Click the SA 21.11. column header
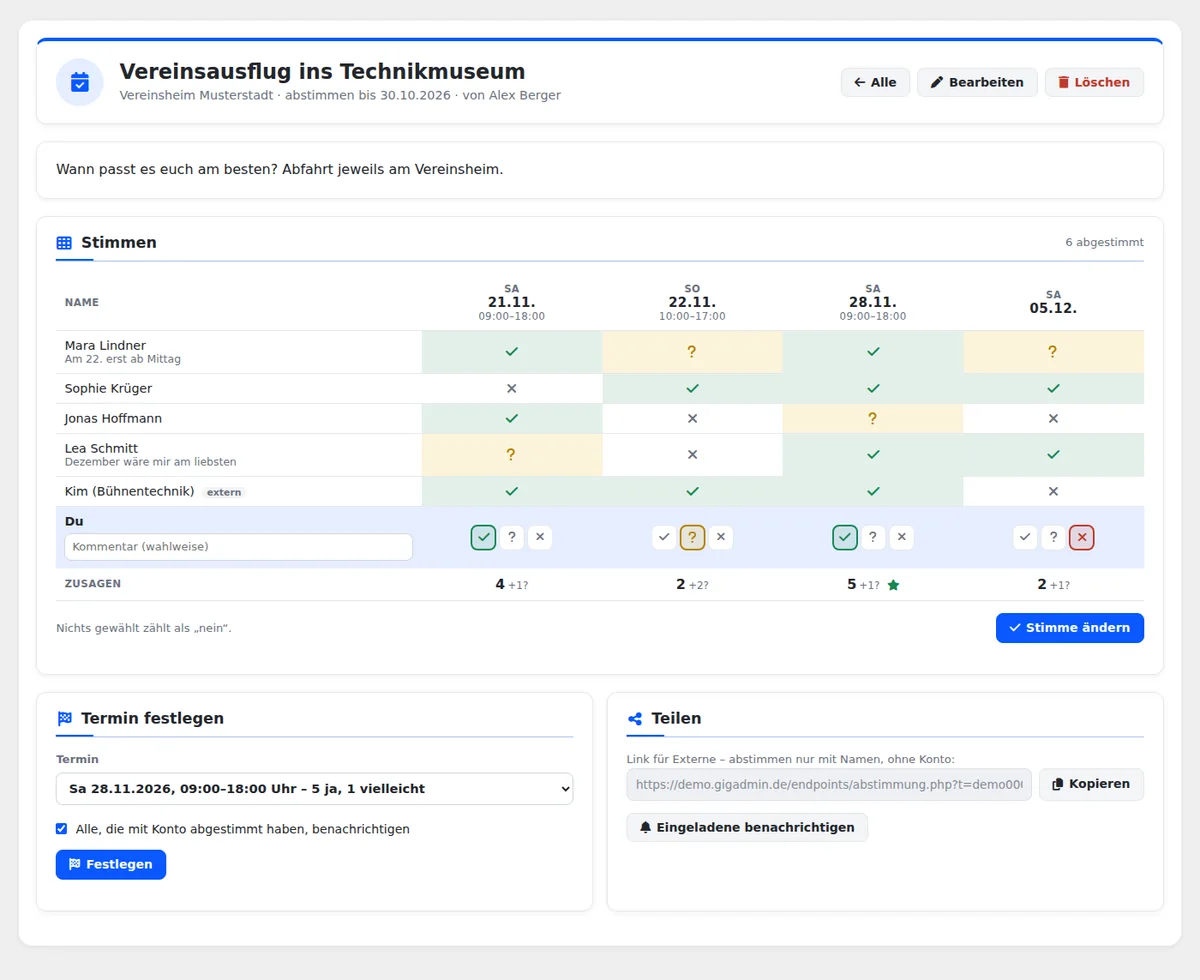Screen dimensions: 1200x980 pyautogui.click(x=512, y=302)
